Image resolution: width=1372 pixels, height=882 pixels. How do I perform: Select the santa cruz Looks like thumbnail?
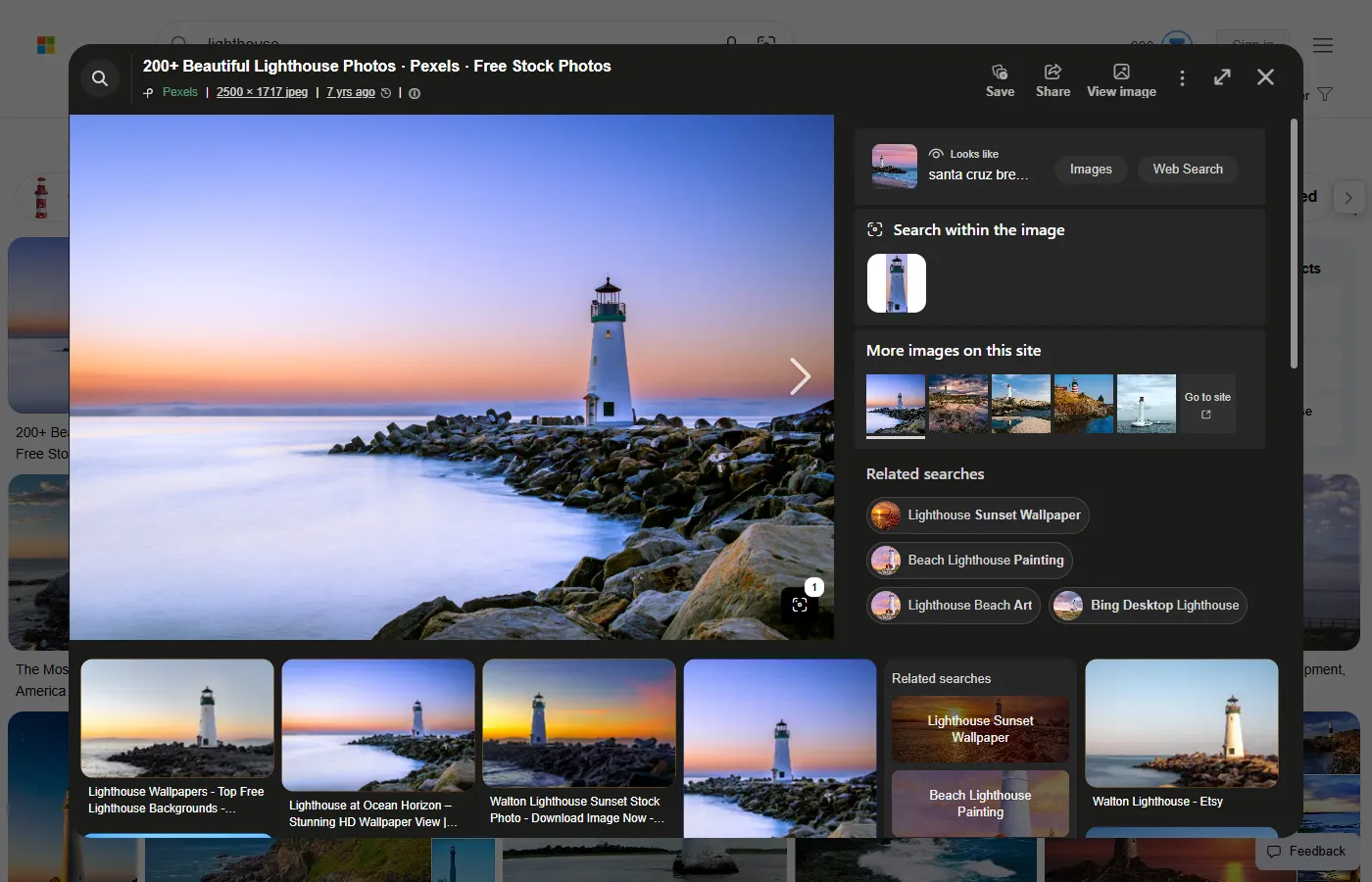click(895, 167)
